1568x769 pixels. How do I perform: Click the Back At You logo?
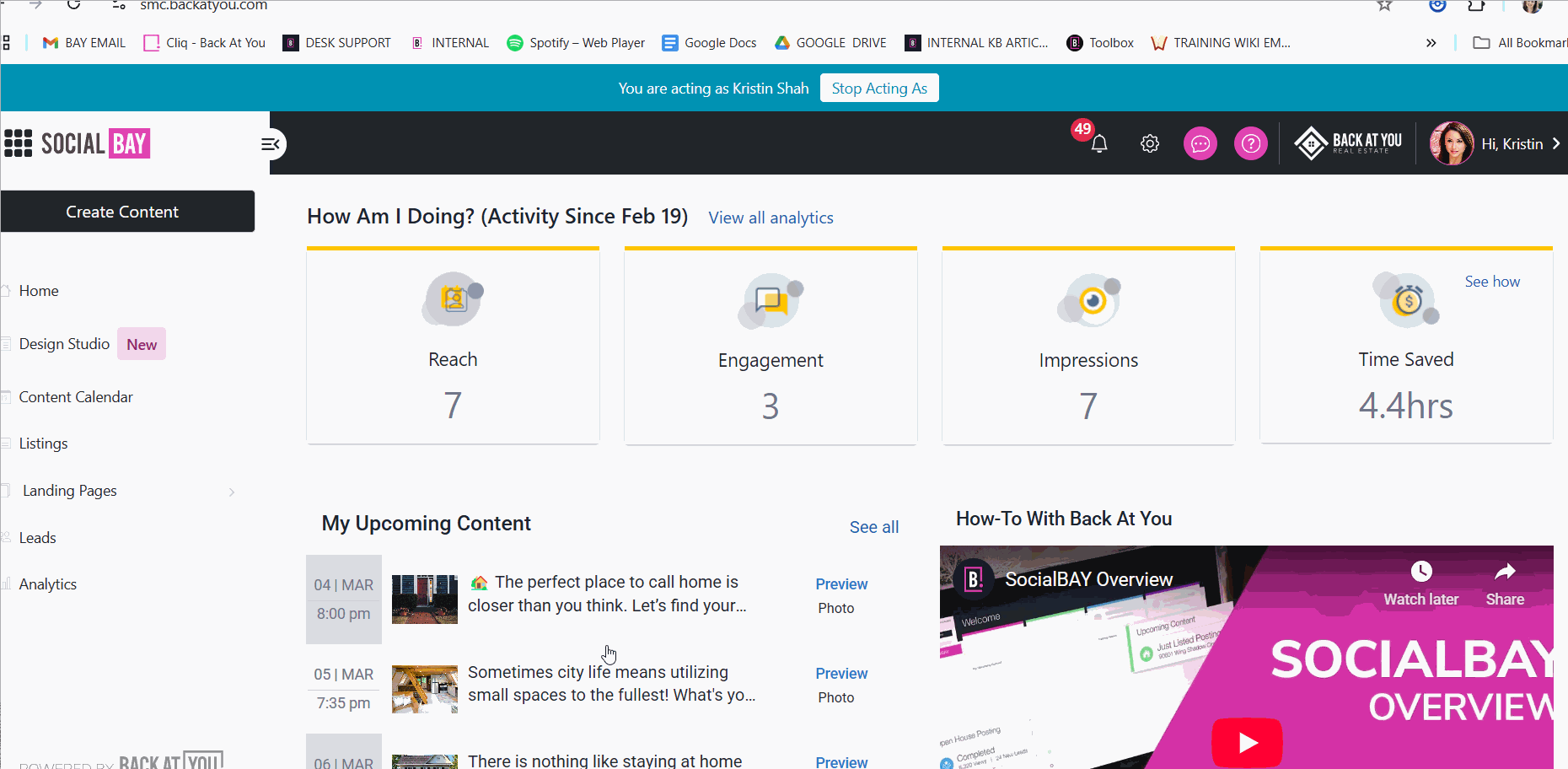click(1348, 143)
